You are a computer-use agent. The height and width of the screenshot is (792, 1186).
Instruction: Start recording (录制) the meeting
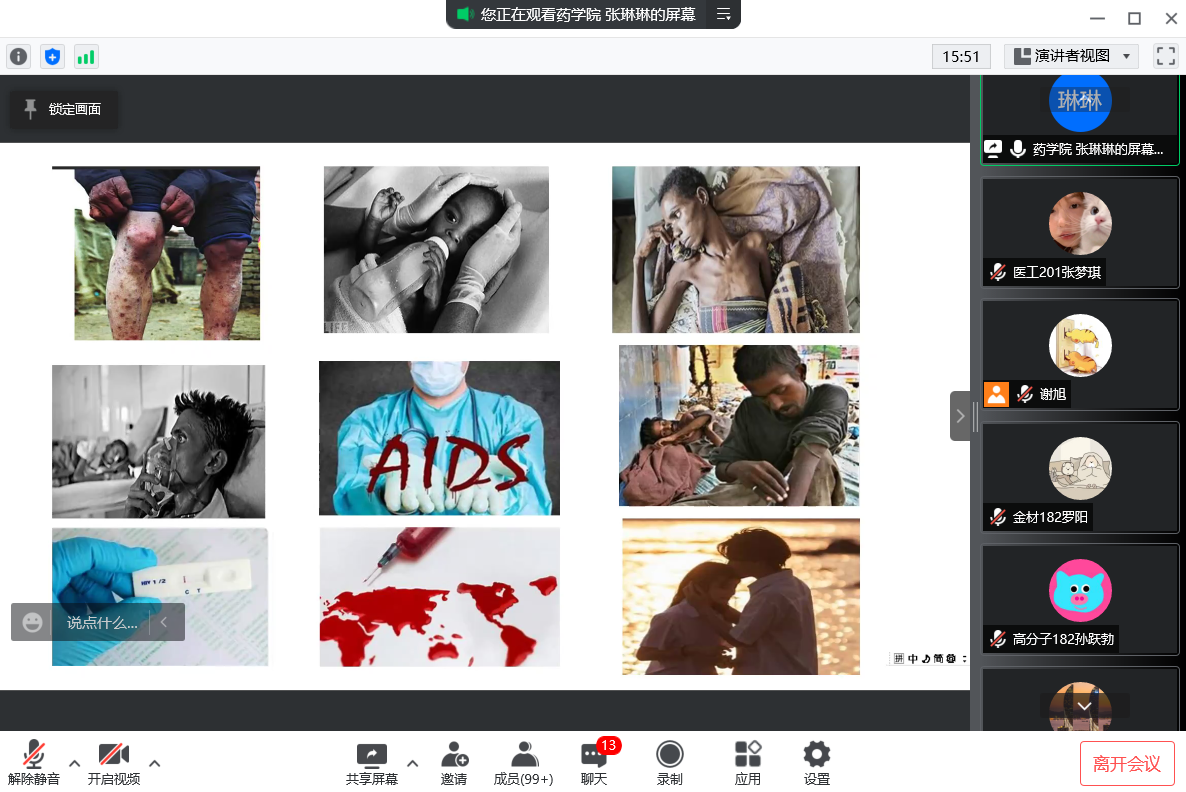(x=669, y=763)
